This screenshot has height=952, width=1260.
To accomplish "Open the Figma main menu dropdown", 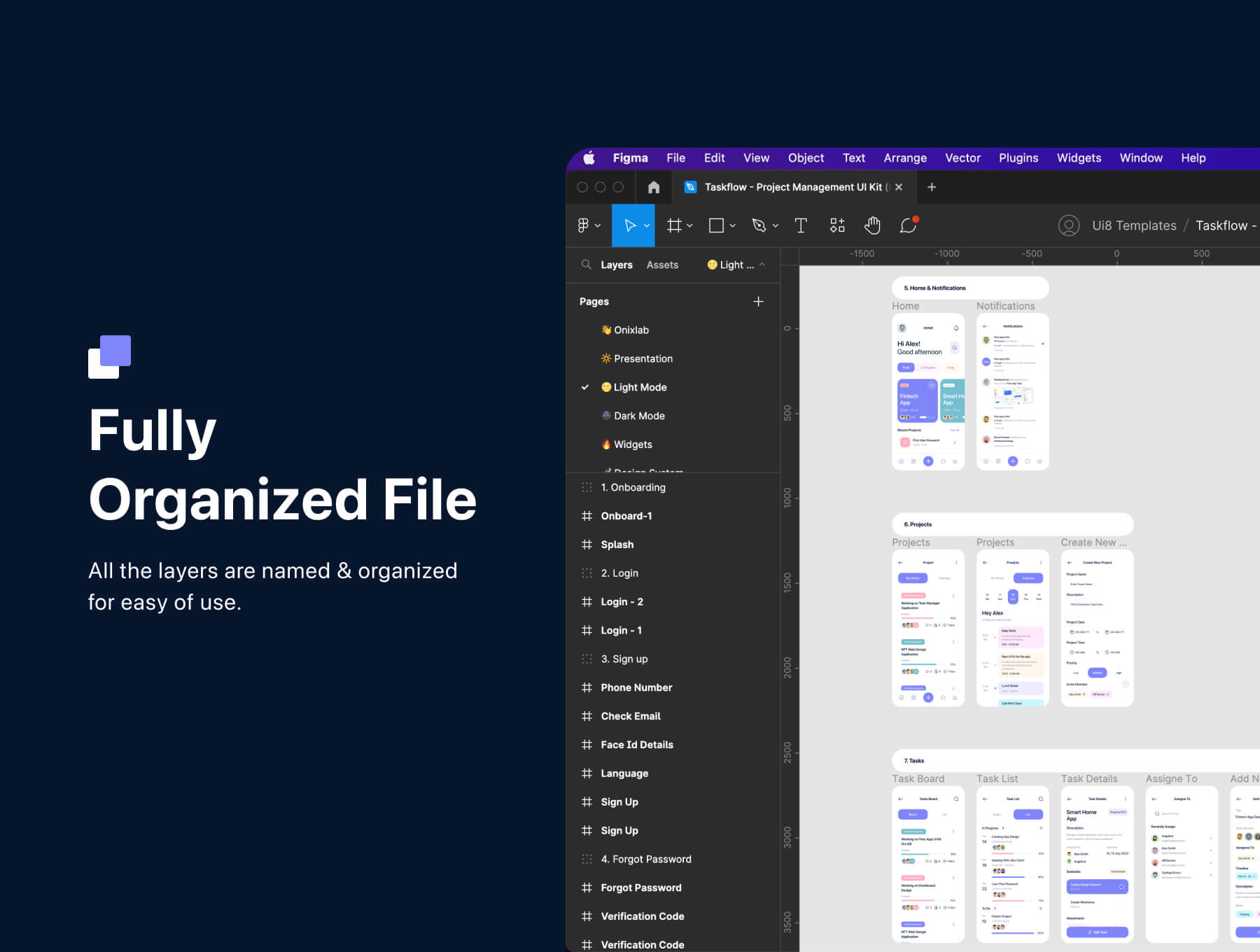I will [587, 225].
